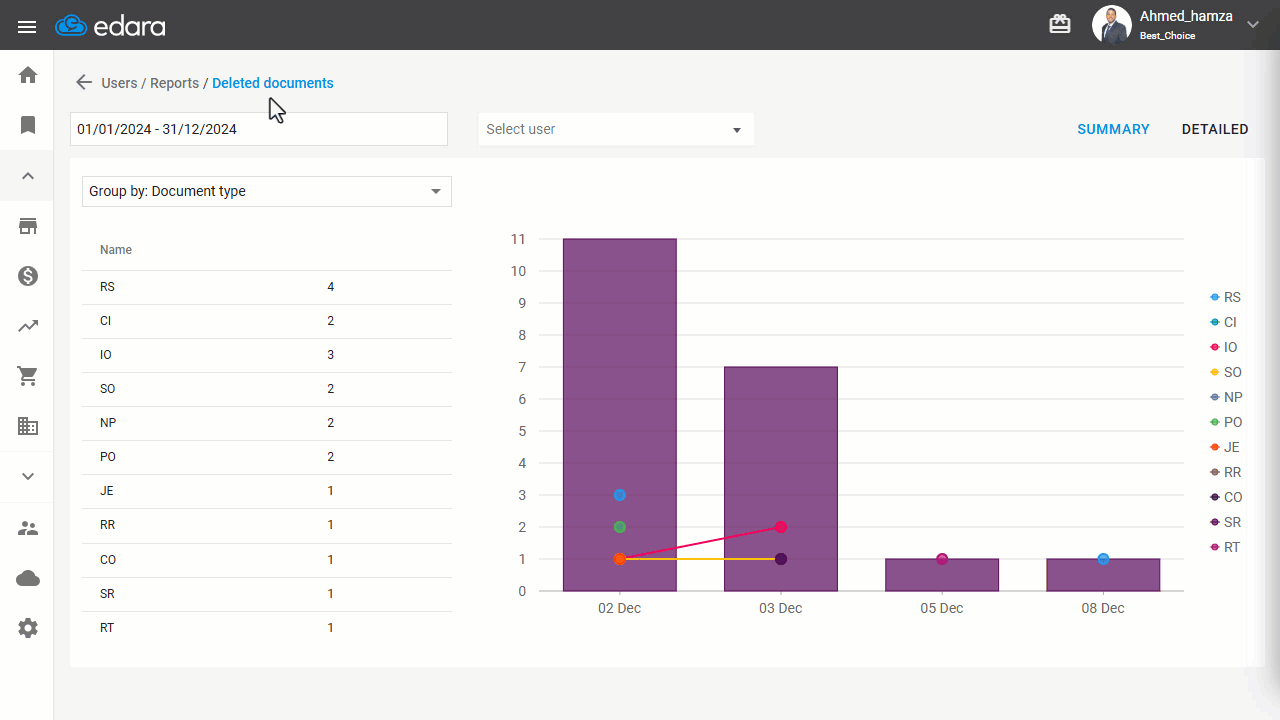The height and width of the screenshot is (720, 1280).
Task: Click the back arrow beside breadcrumb
Action: pos(84,83)
